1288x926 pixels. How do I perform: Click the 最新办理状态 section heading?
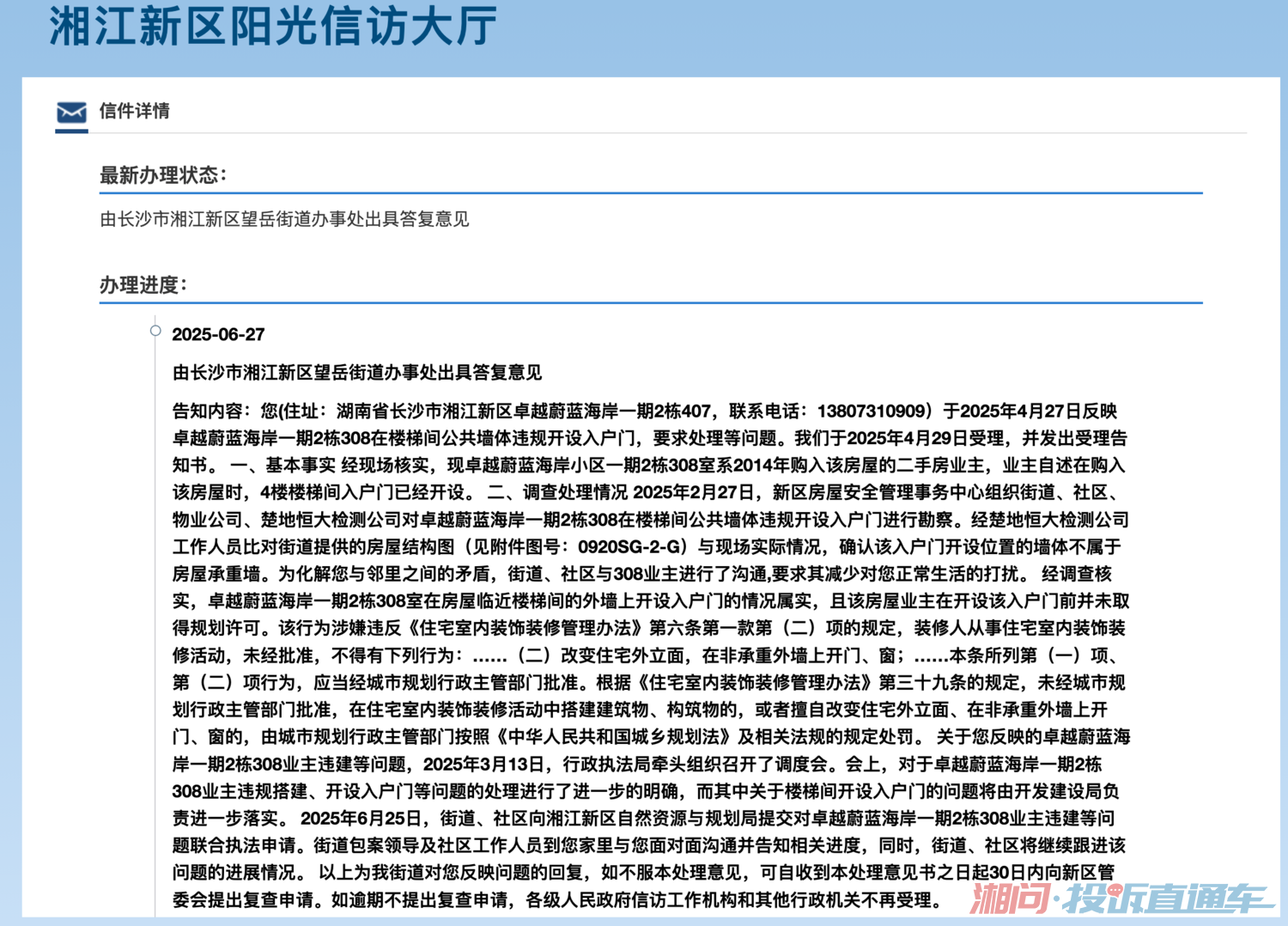point(162,175)
